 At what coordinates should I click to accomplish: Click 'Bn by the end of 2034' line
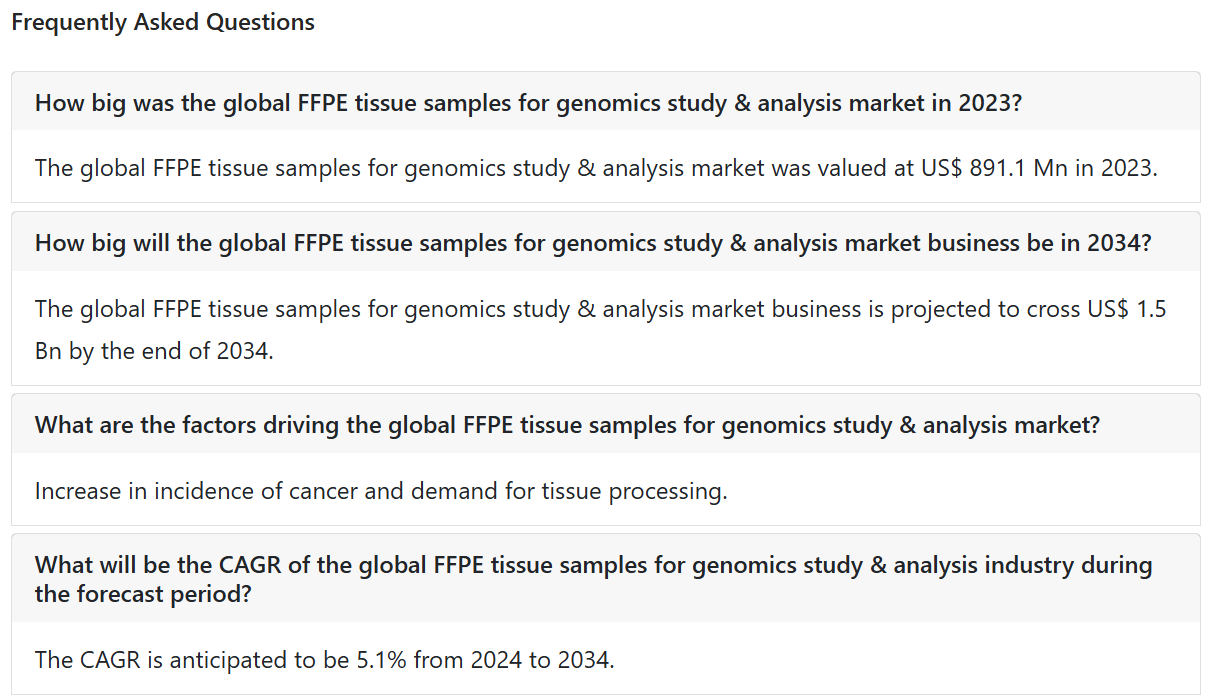click(x=153, y=352)
